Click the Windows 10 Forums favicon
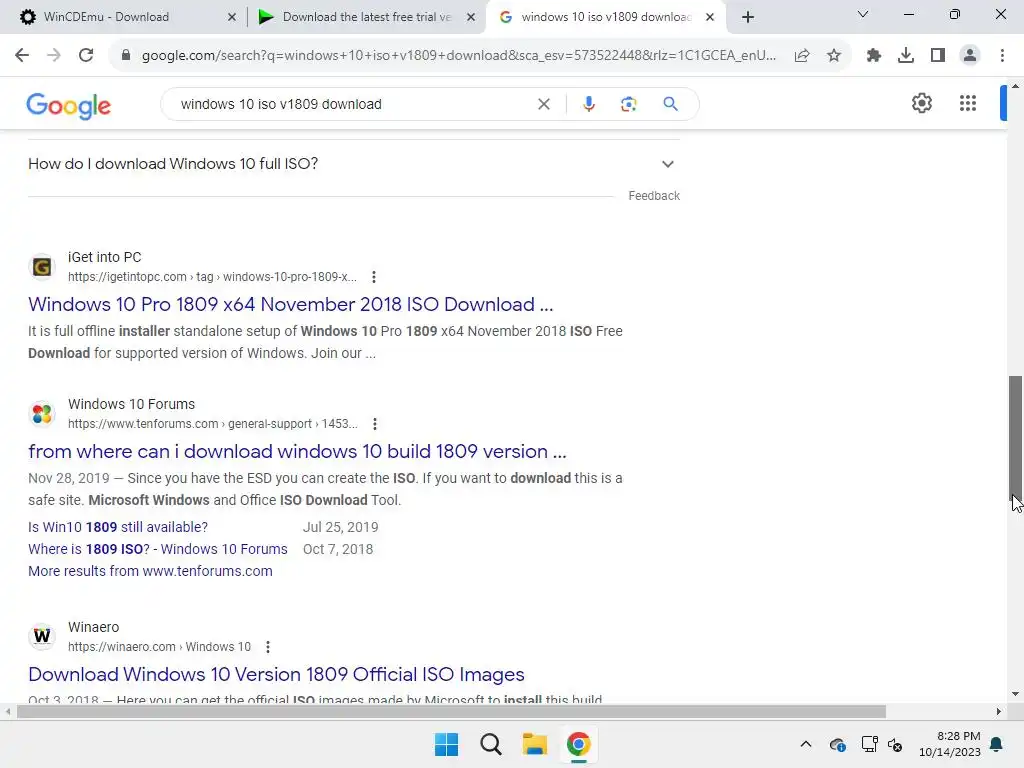The width and height of the screenshot is (1024, 768). pos(42,413)
